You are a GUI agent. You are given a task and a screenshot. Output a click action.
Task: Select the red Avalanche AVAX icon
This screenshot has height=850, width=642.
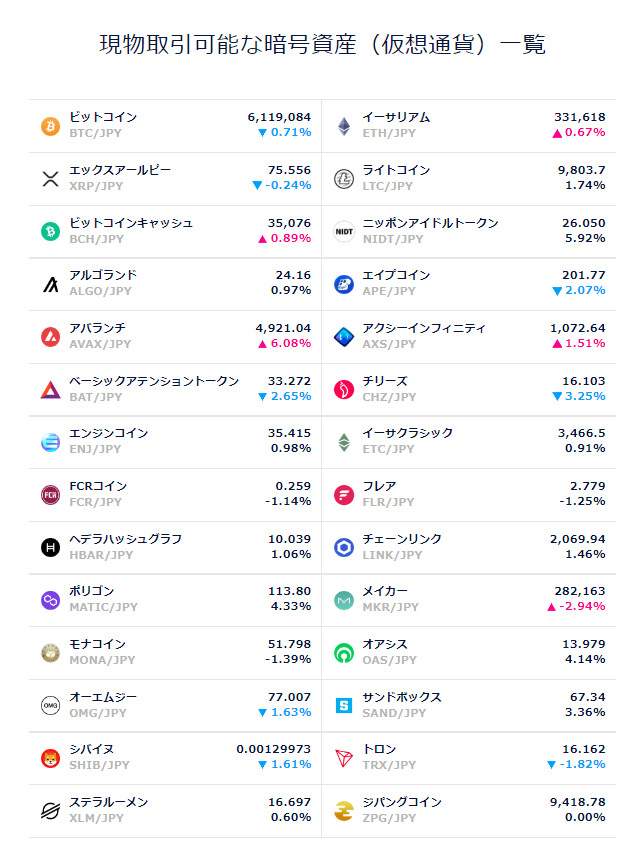[50, 337]
